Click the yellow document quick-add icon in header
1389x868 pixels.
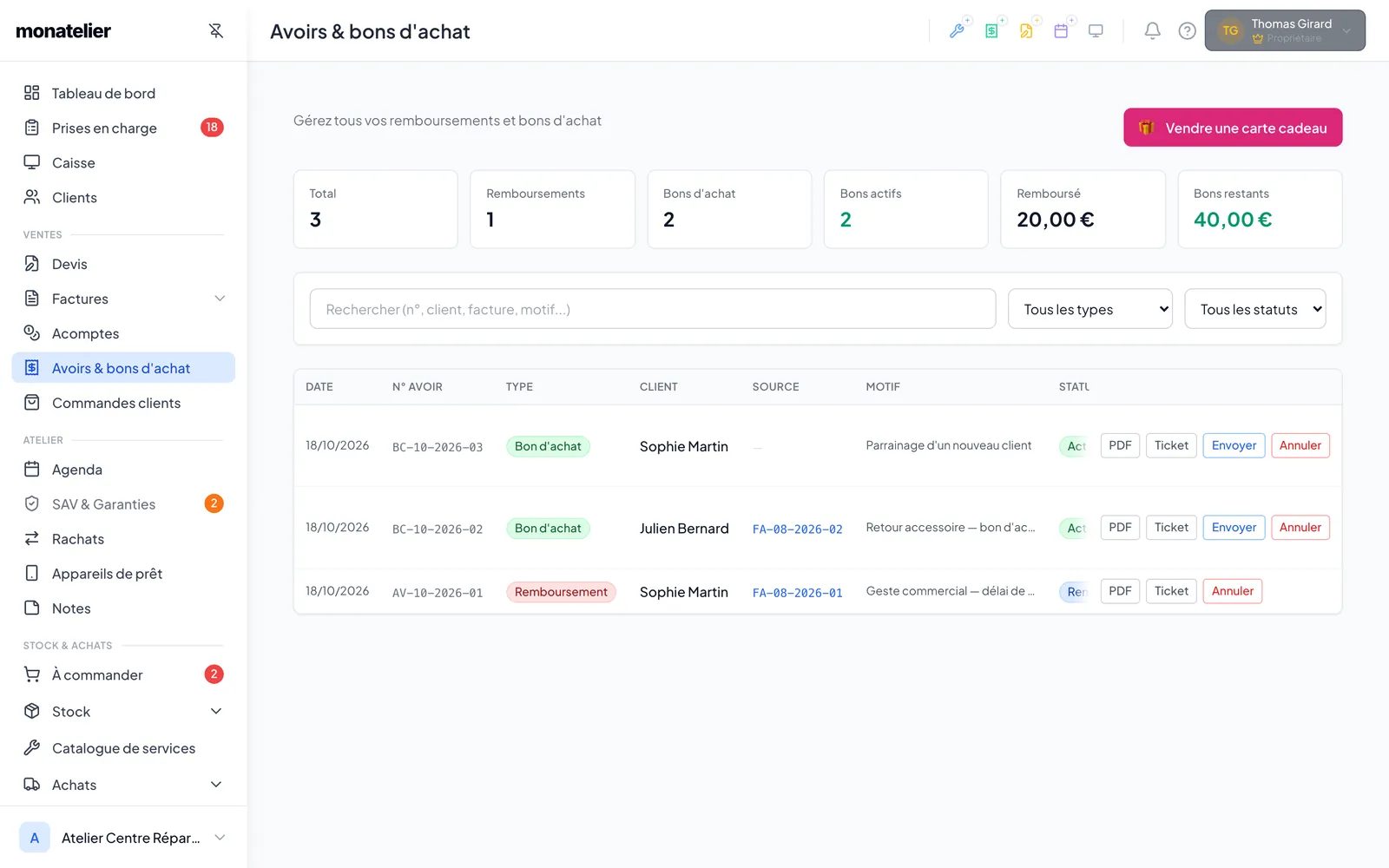click(1027, 31)
